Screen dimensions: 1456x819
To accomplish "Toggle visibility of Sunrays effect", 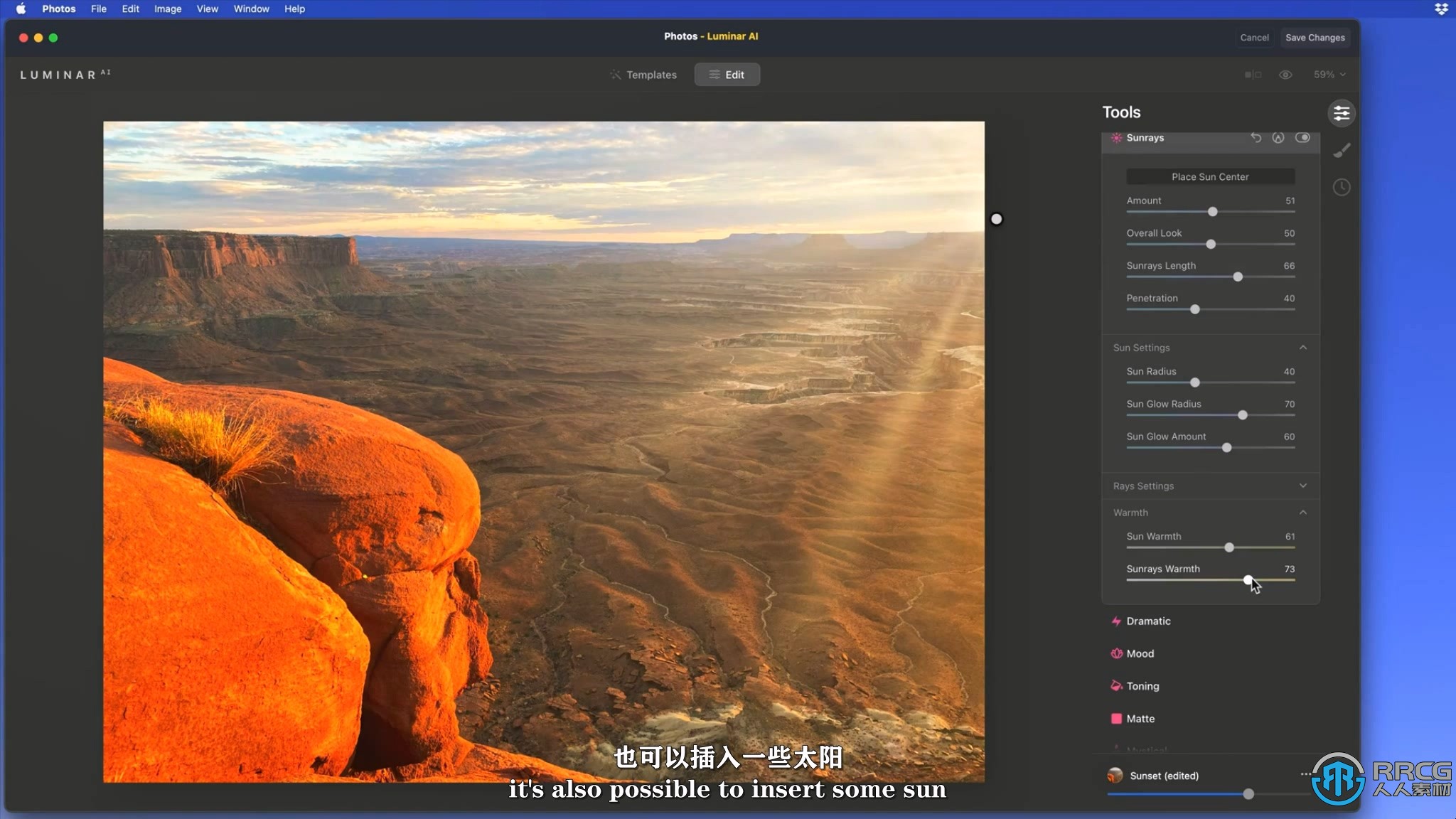I will (x=1303, y=137).
